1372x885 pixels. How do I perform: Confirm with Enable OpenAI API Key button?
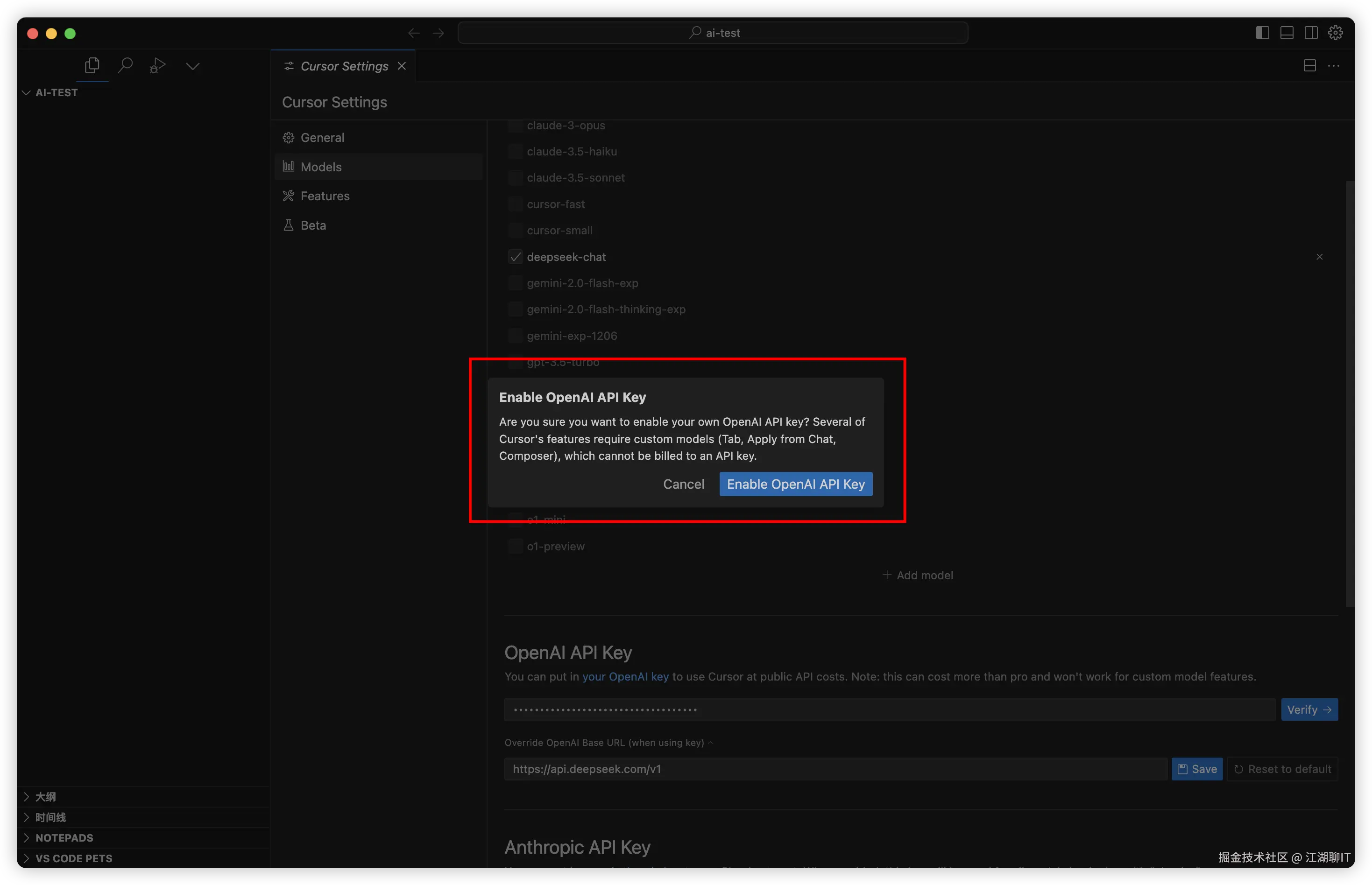pos(795,484)
